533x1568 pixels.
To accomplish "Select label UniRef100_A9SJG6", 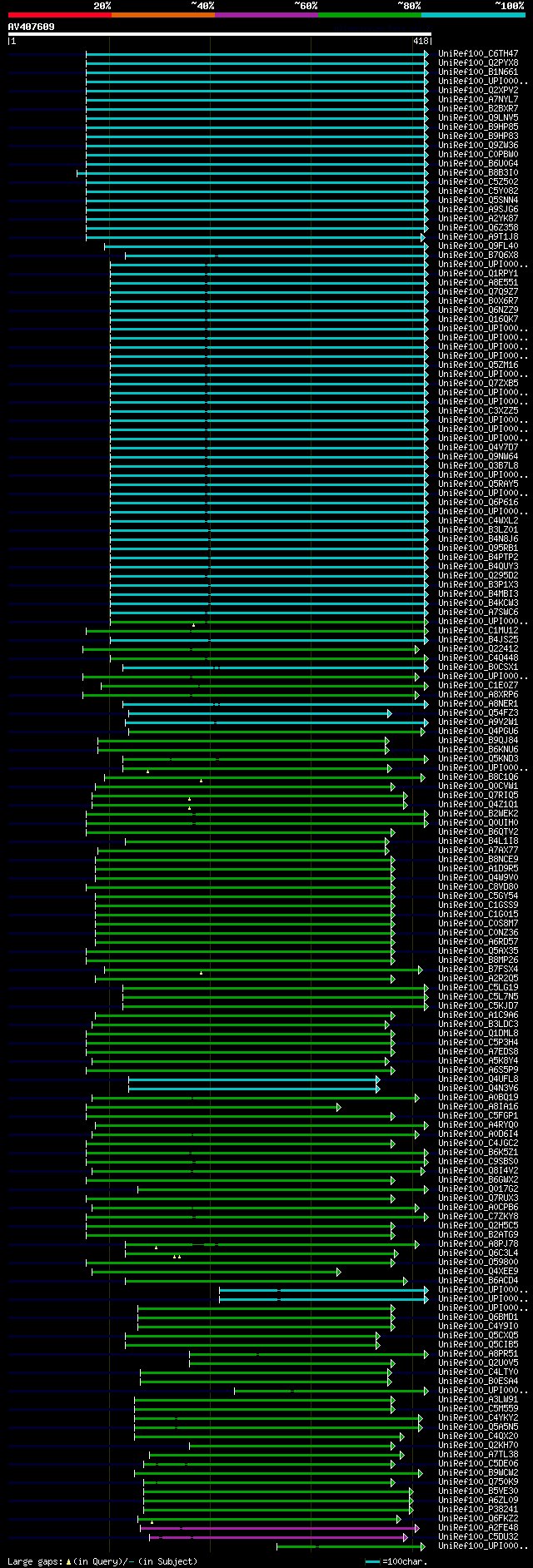I will [x=478, y=209].
